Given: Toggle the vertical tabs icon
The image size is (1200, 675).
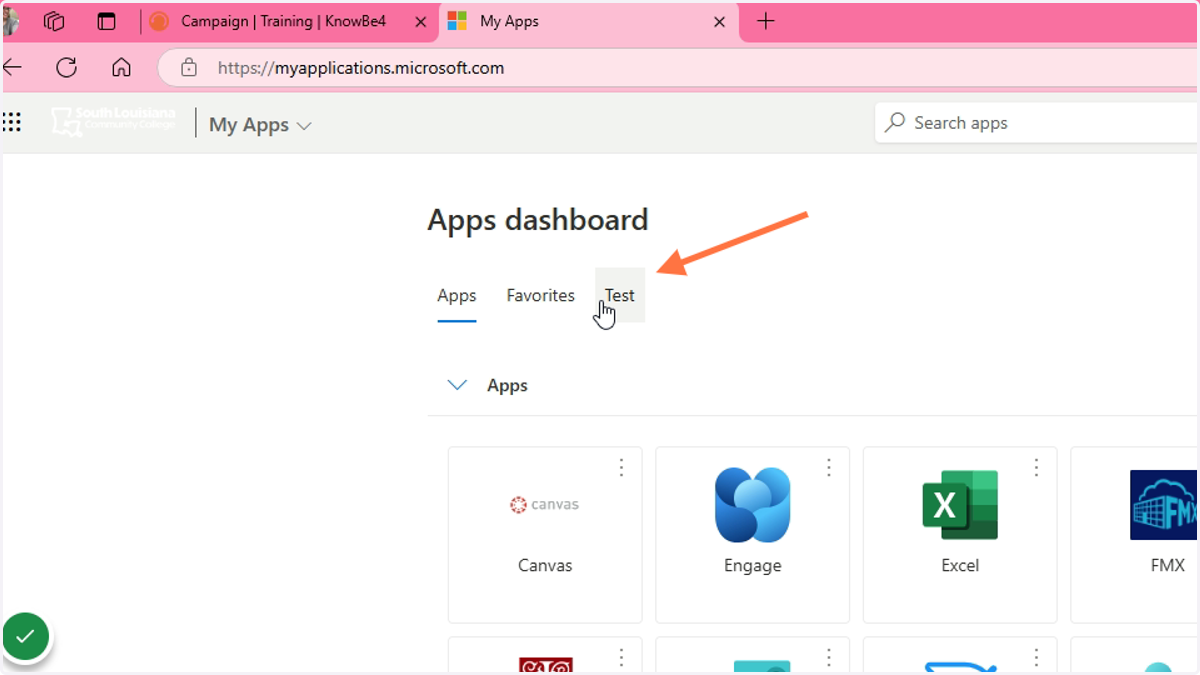Looking at the screenshot, I should pos(106,21).
